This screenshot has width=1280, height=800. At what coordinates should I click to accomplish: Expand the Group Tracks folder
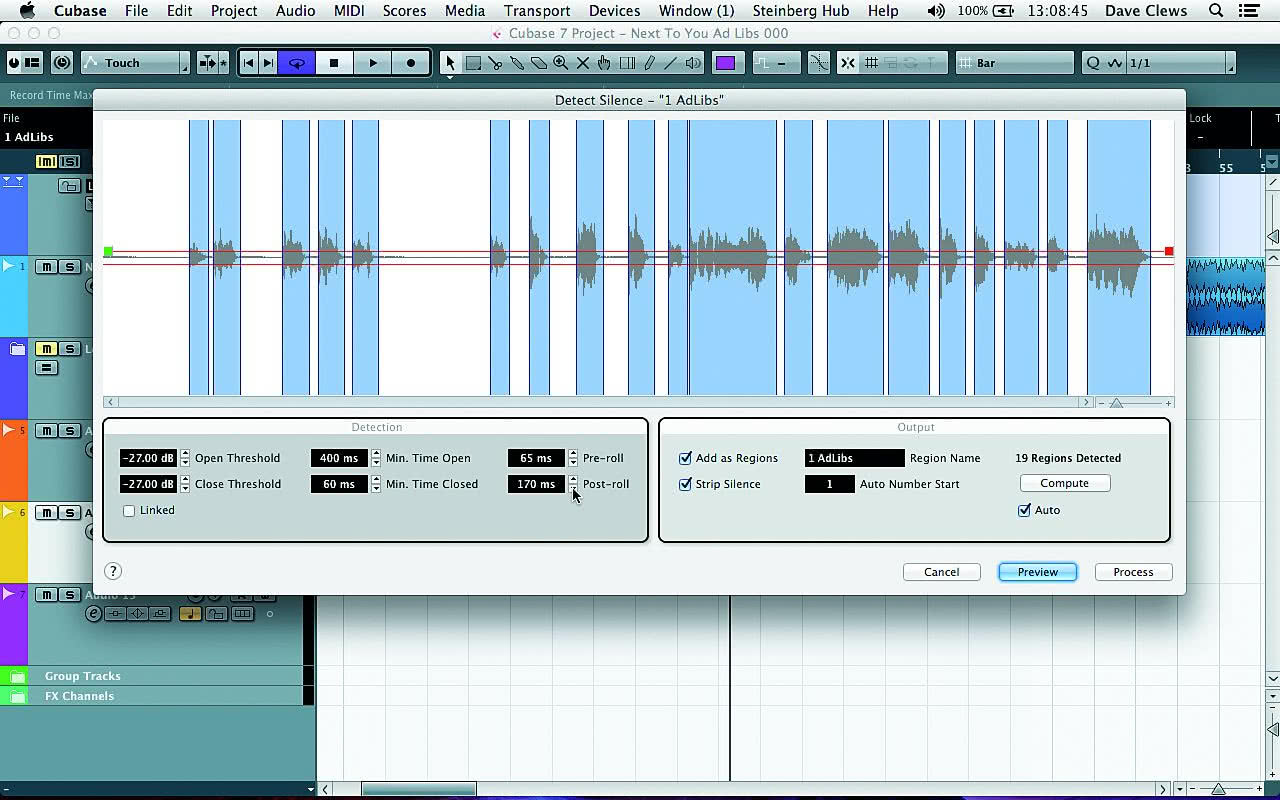click(18, 677)
